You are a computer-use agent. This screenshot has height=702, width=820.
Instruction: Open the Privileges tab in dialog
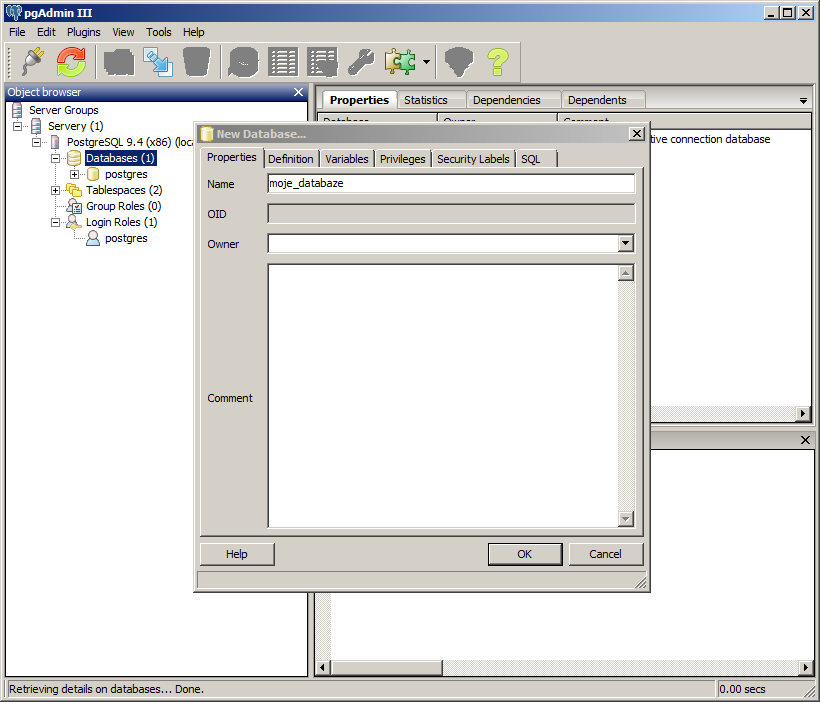(402, 159)
